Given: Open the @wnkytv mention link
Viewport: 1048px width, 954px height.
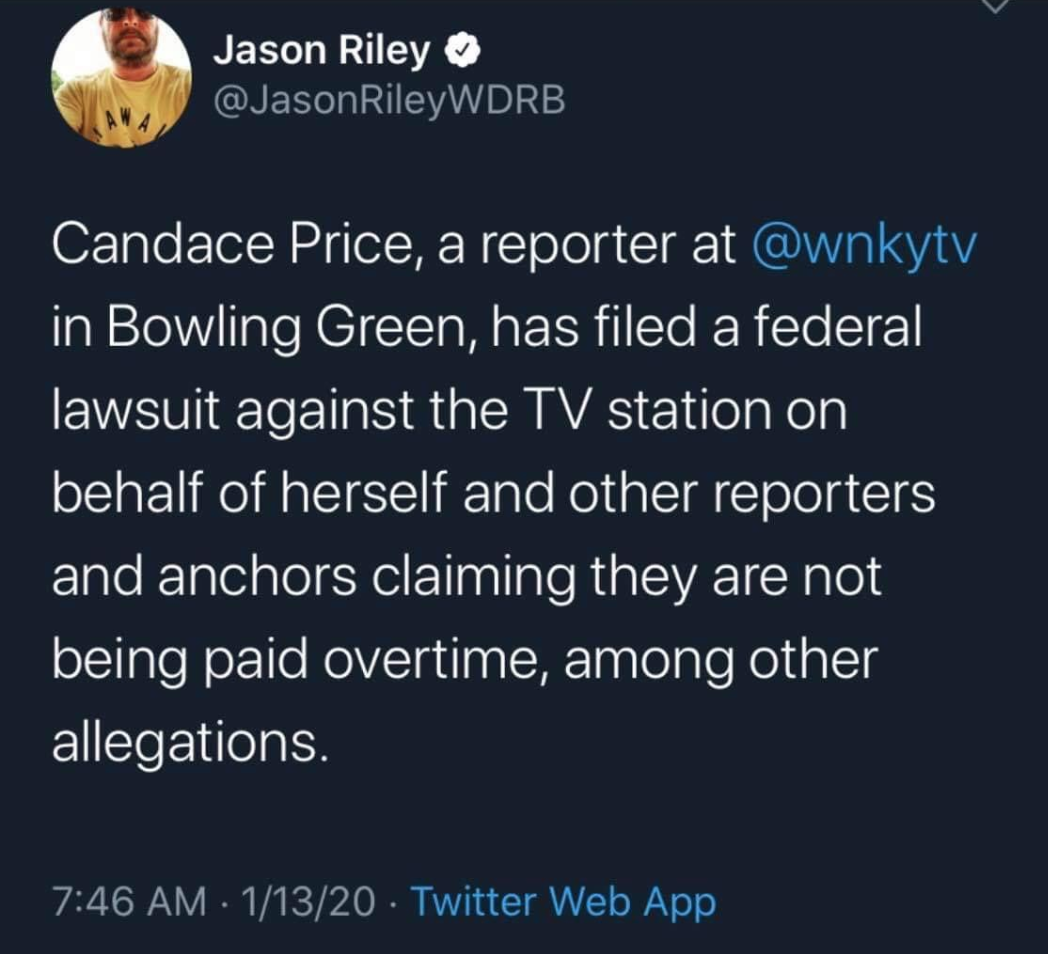Looking at the screenshot, I should [x=865, y=247].
